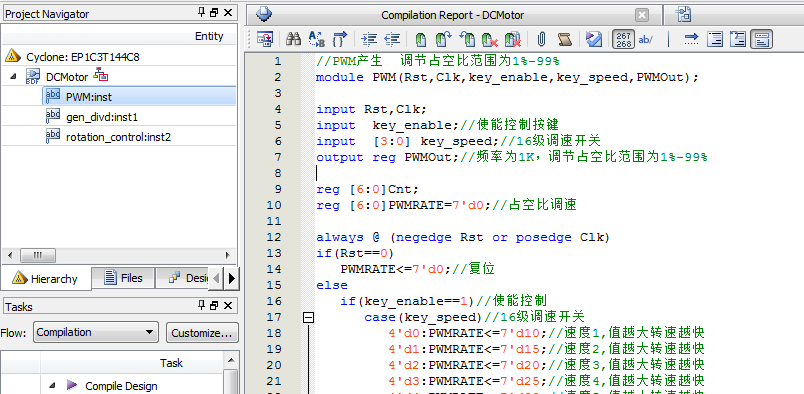804x394 pixels.
Task: Click the Customize... button
Action: tap(202, 332)
